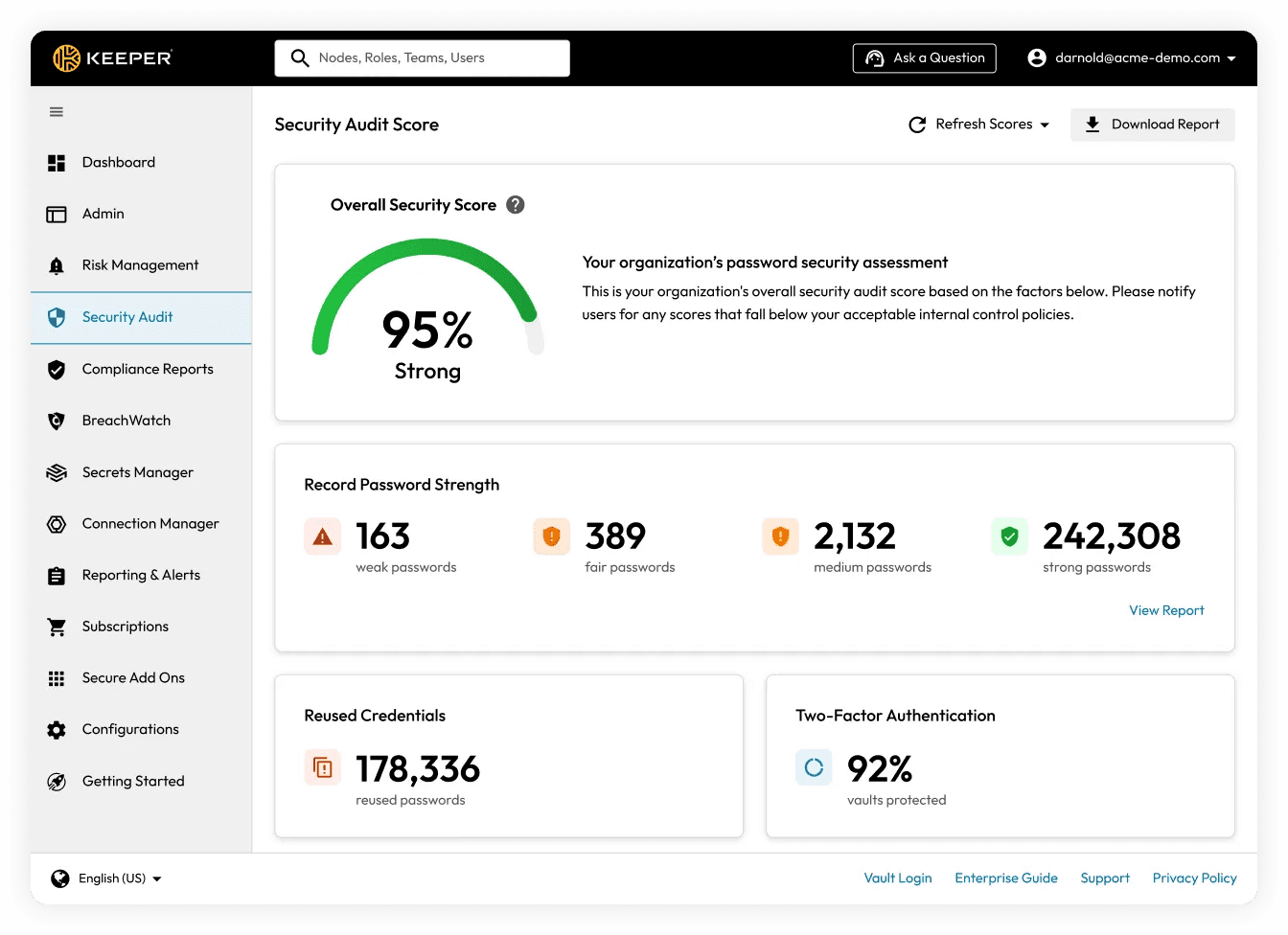The width and height of the screenshot is (1288, 935).
Task: Click the 92% vaults protected value
Action: click(x=880, y=769)
